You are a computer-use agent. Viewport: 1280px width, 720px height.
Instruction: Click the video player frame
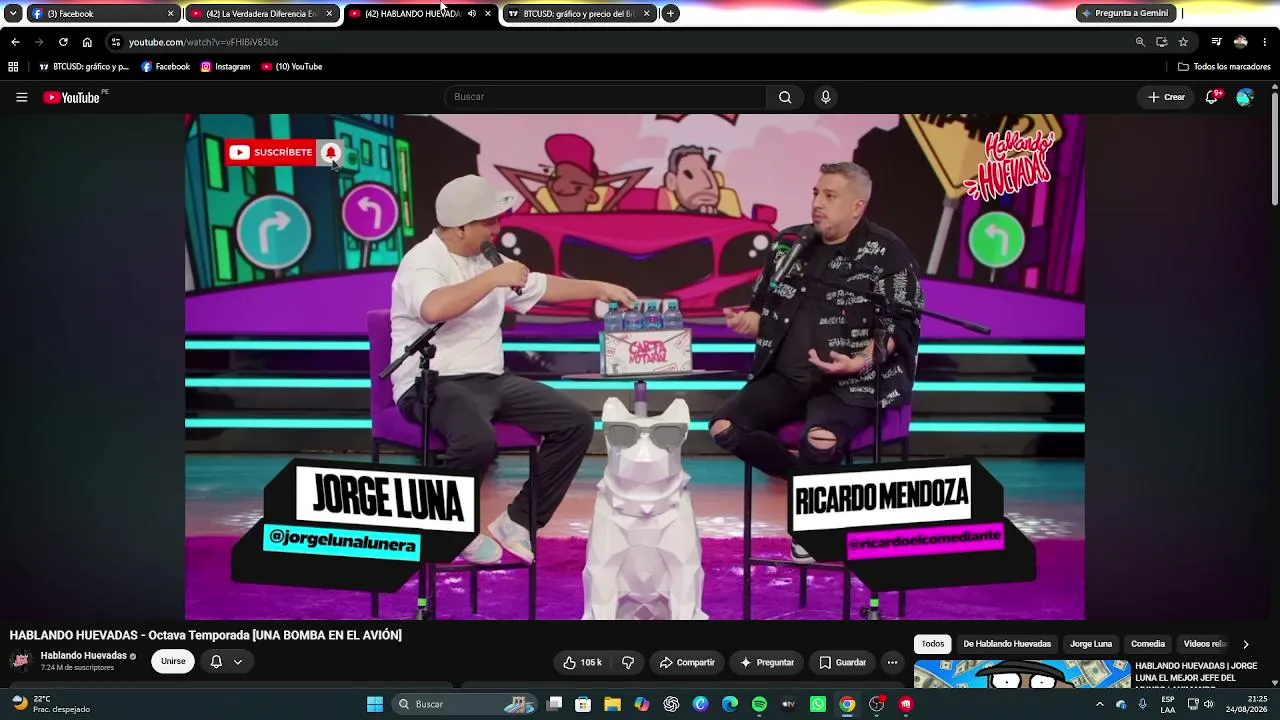click(x=635, y=367)
